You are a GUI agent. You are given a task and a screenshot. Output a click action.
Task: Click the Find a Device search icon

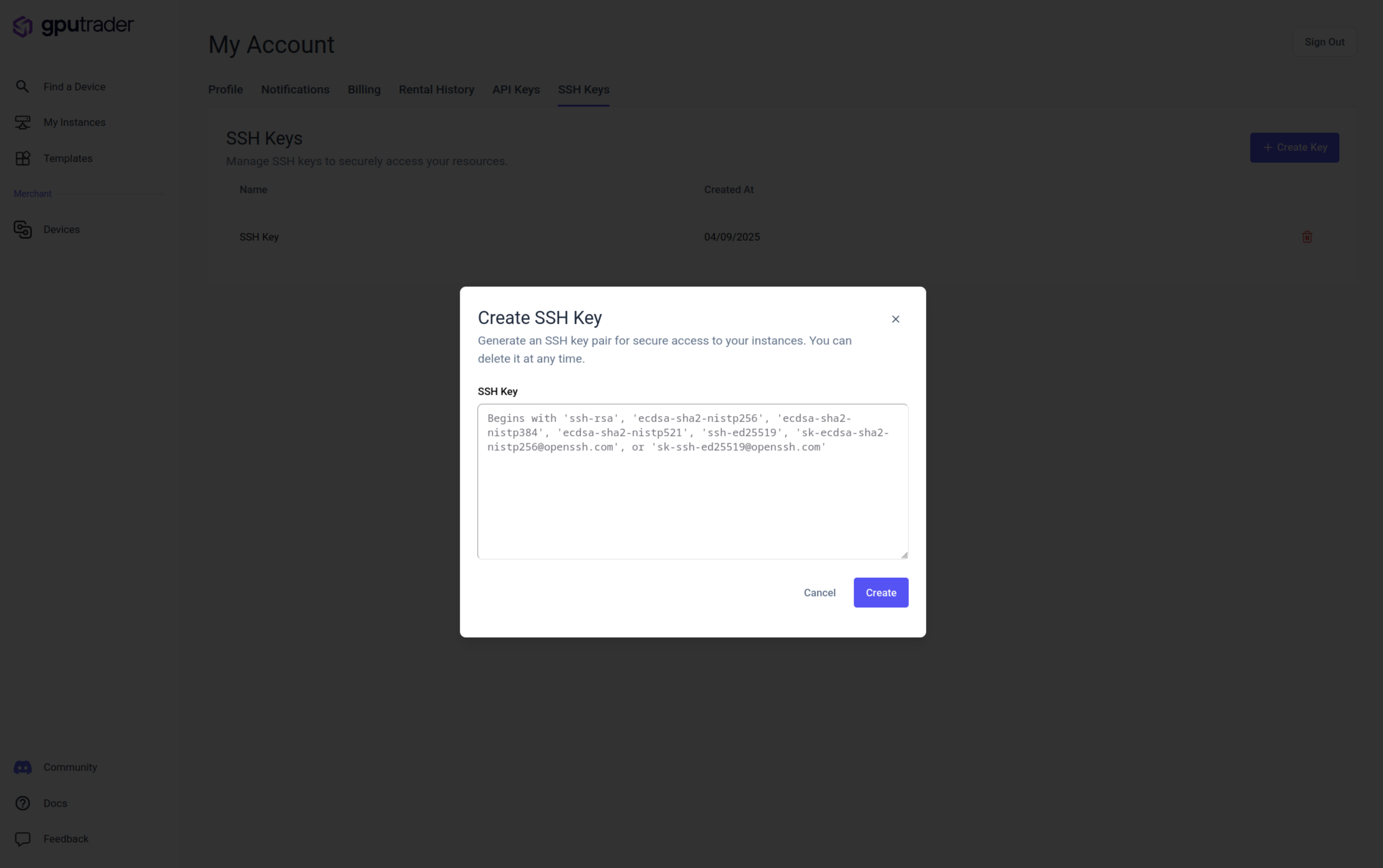coord(22,87)
